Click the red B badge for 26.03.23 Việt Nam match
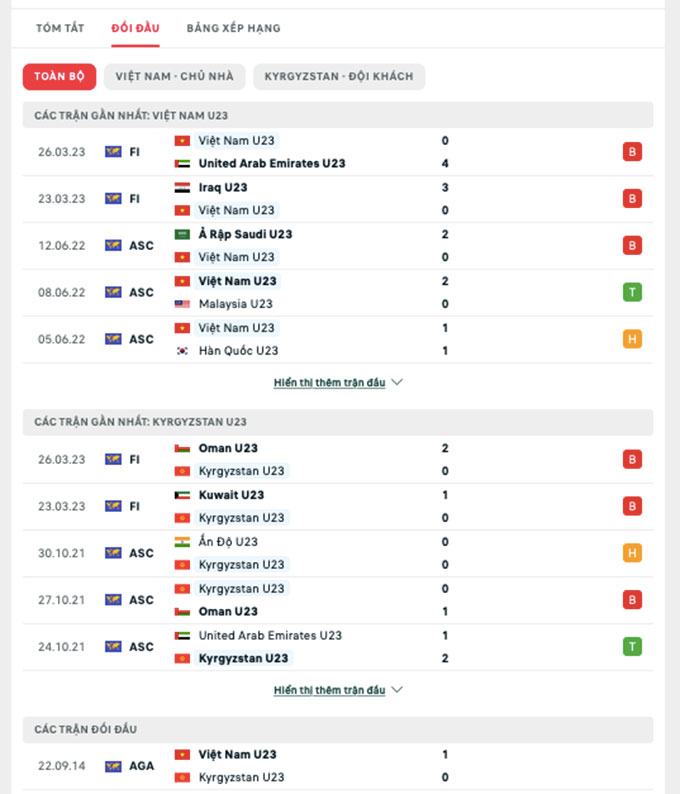This screenshot has width=680, height=794. (x=632, y=152)
